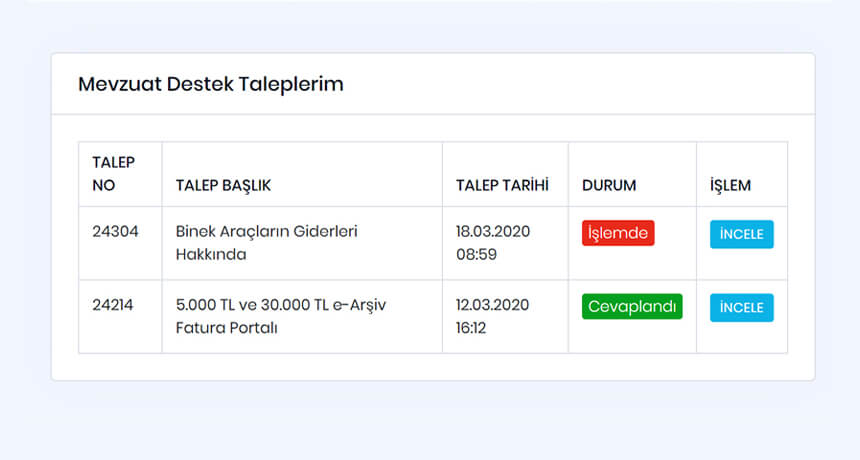Click the TALEP BAŞLIK column header
860x460 pixels.
[223, 186]
